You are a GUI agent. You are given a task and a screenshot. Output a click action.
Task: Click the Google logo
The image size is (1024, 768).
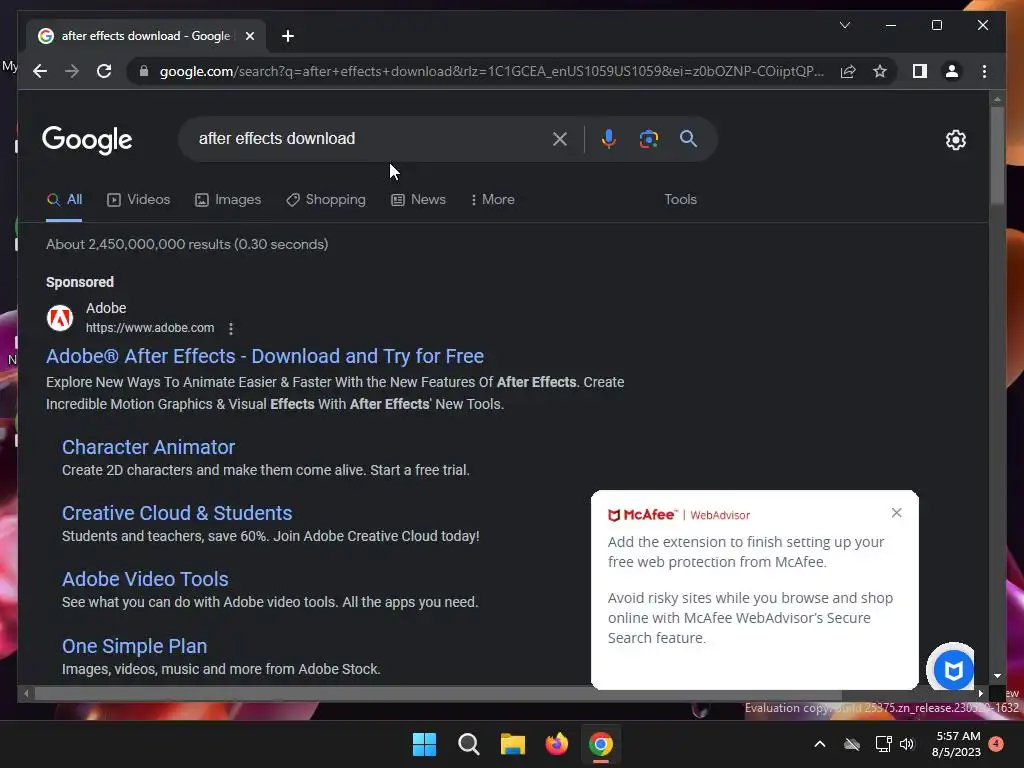[87, 140]
